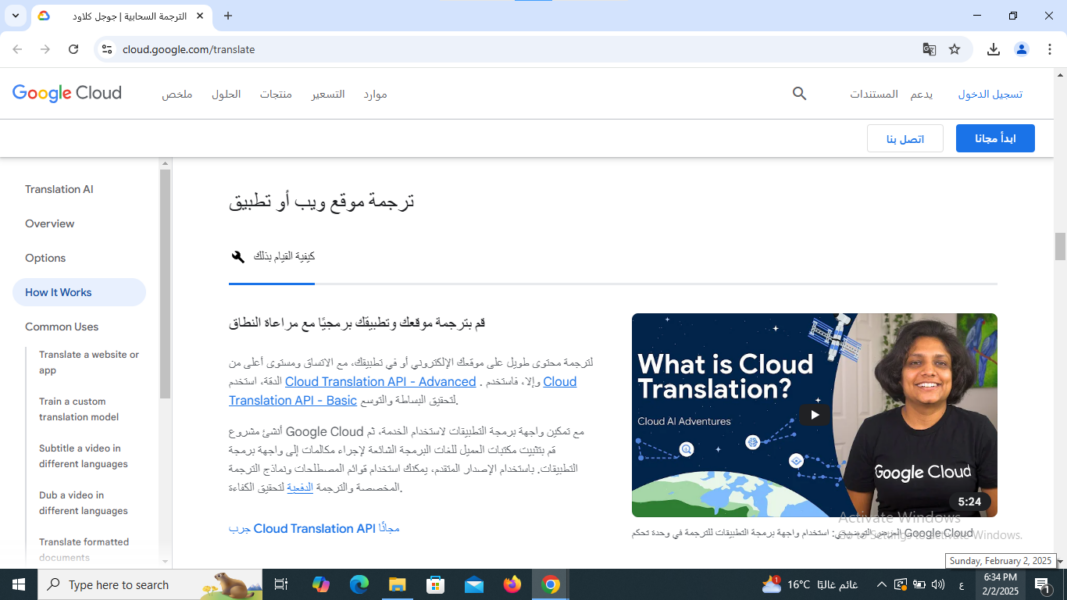
Task: Open the التسعير navigation menu
Action: click(x=328, y=95)
